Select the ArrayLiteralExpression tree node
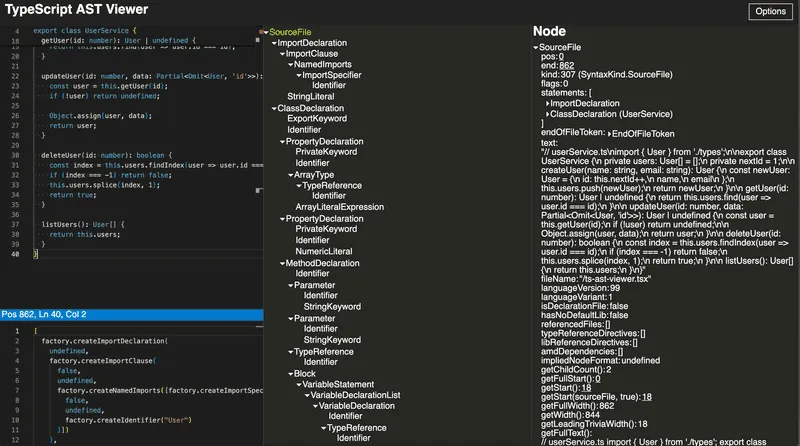This screenshot has width=800, height=446. [x=339, y=207]
